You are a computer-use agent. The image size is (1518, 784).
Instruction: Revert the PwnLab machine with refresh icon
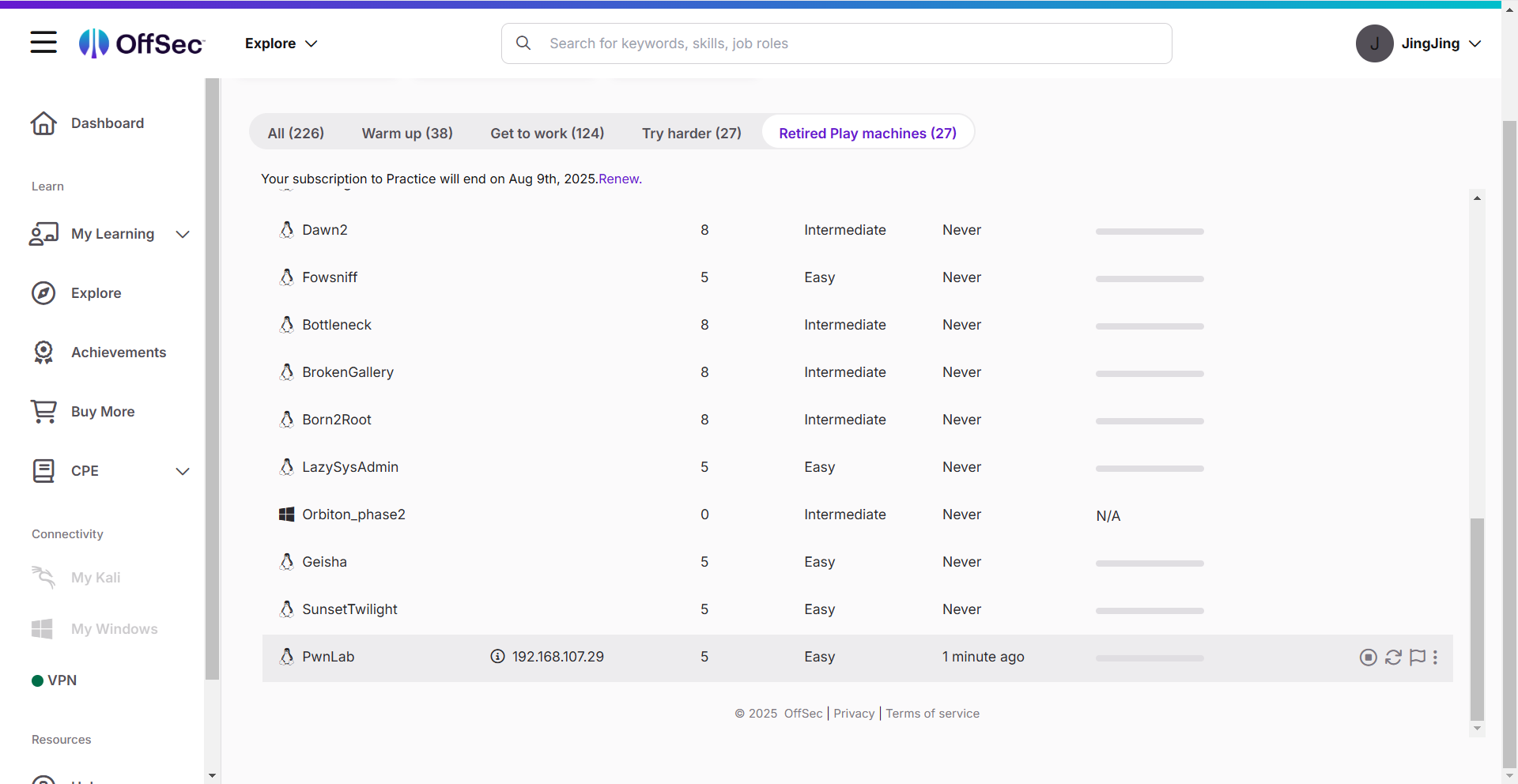[x=1394, y=658]
